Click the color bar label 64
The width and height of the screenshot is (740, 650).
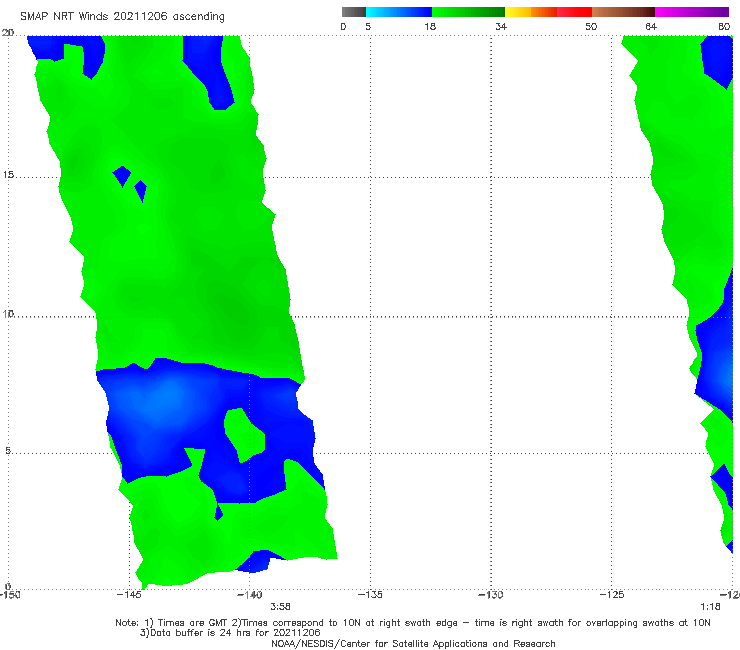(x=651, y=27)
